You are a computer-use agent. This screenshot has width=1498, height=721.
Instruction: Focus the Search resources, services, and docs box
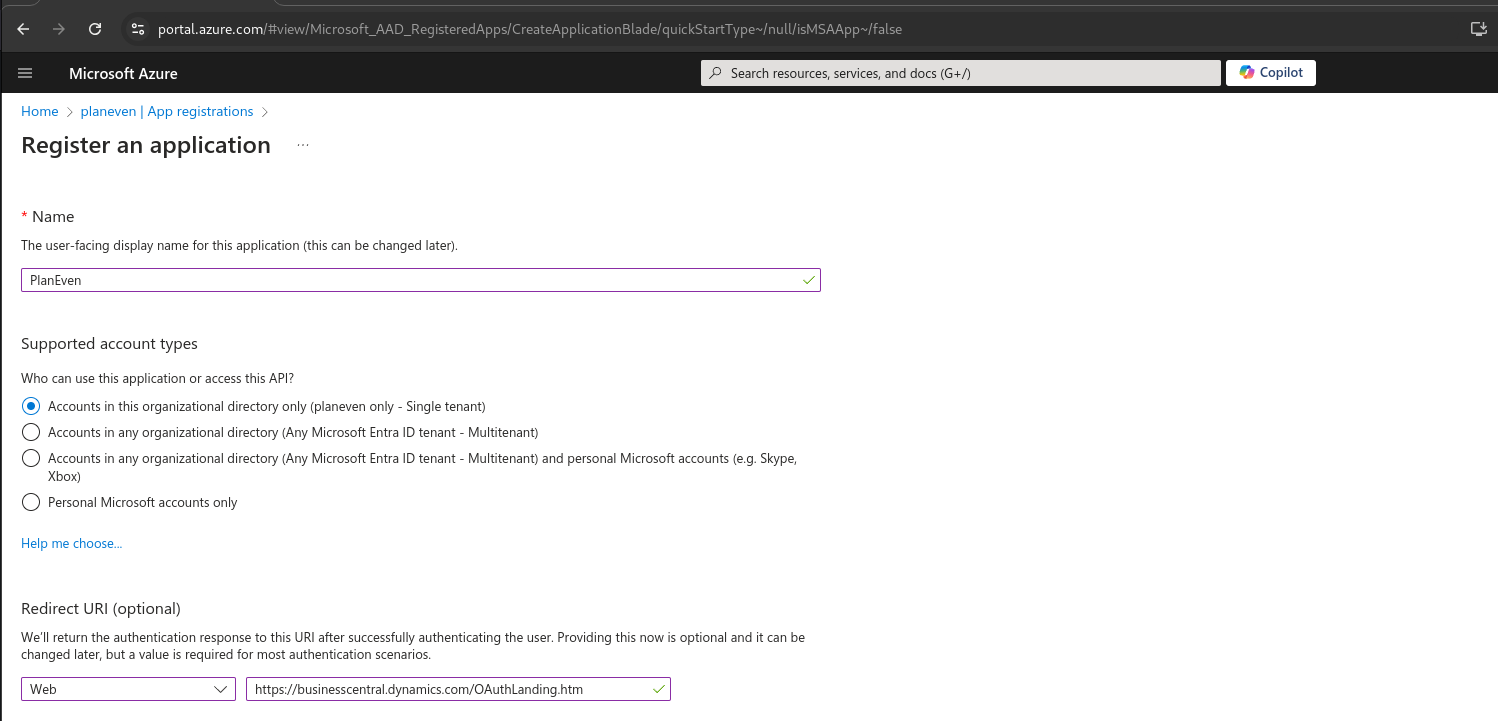[961, 73]
